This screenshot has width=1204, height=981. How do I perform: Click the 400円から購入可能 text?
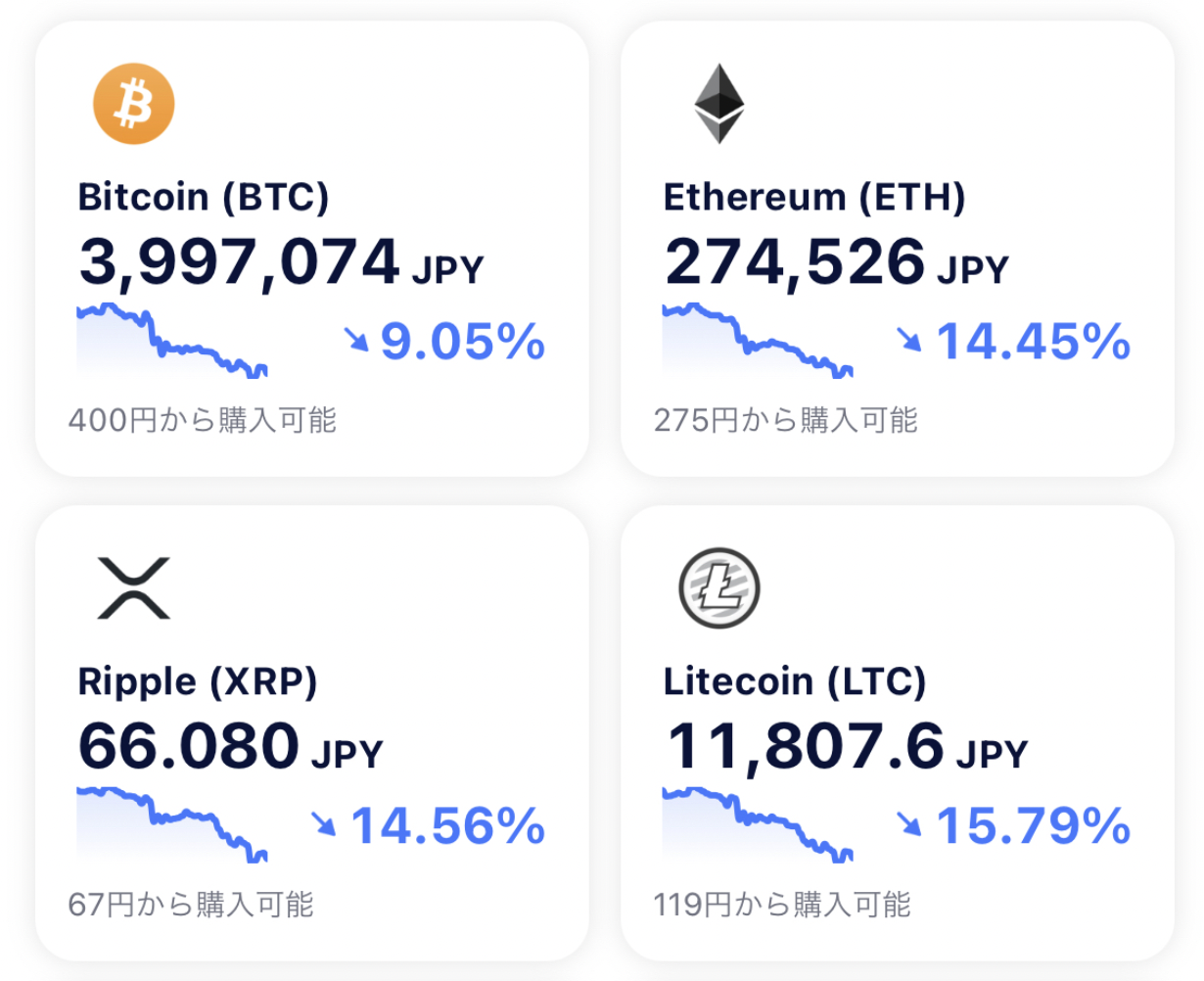[203, 420]
